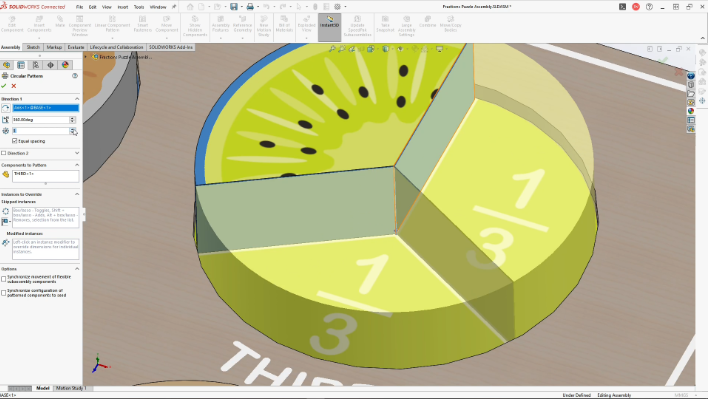The image size is (708, 399).
Task: Increase the instance count with spinner
Action: [72, 129]
